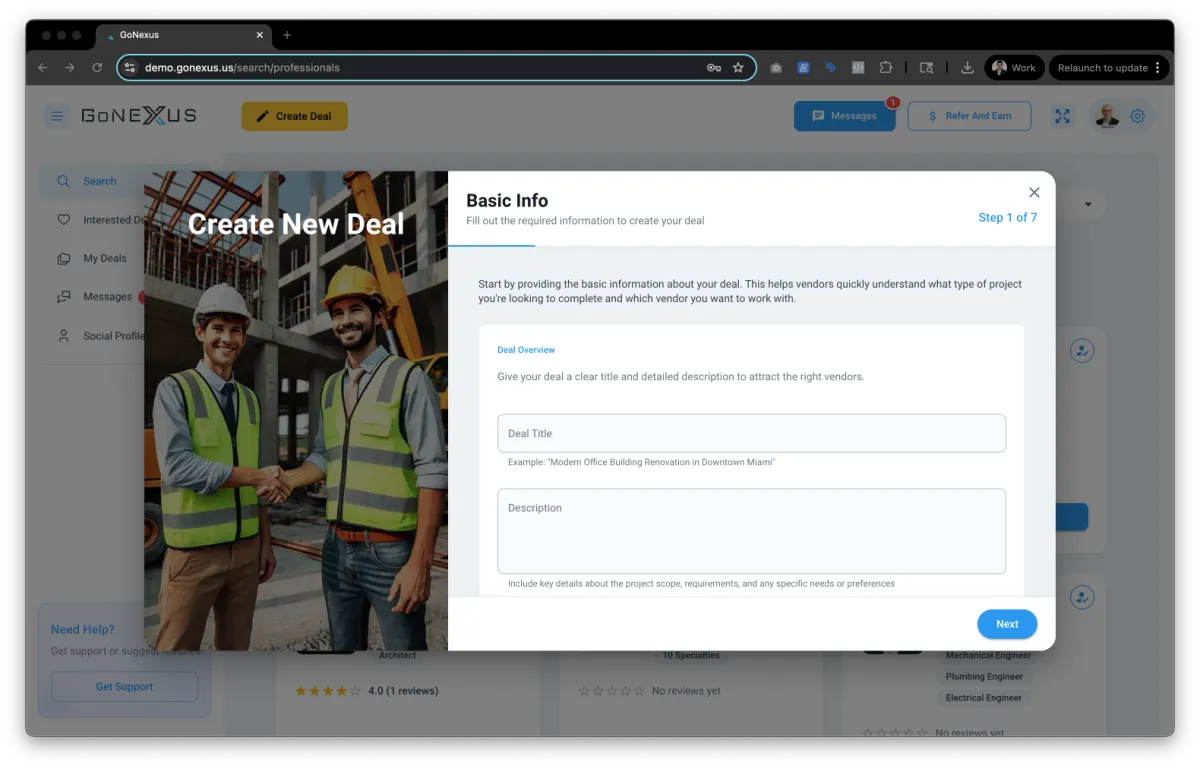Click the site information icon in address bar
This screenshot has width=1200, height=768.
(x=130, y=68)
